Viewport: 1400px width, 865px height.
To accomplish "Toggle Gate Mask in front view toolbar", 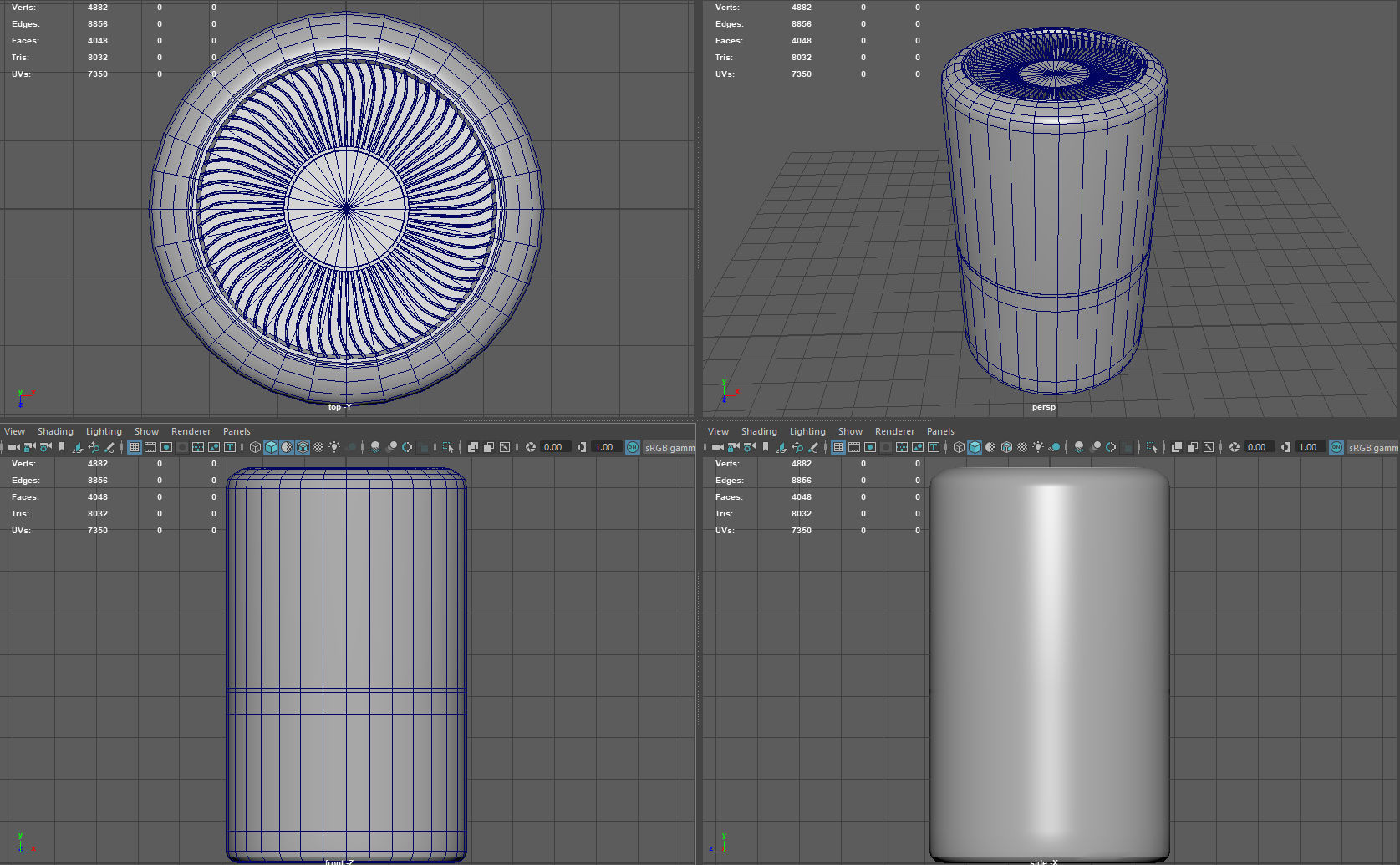I will (181, 447).
